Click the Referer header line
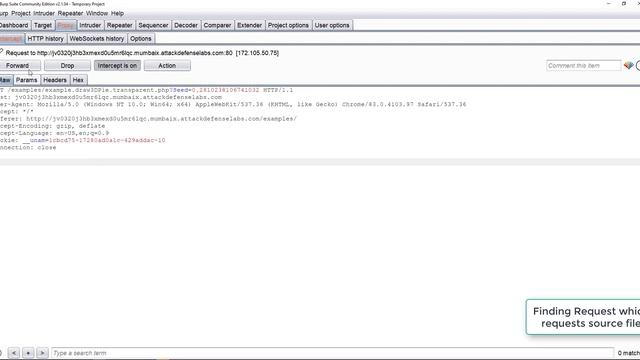The height and width of the screenshot is (360, 640). [x=148, y=119]
